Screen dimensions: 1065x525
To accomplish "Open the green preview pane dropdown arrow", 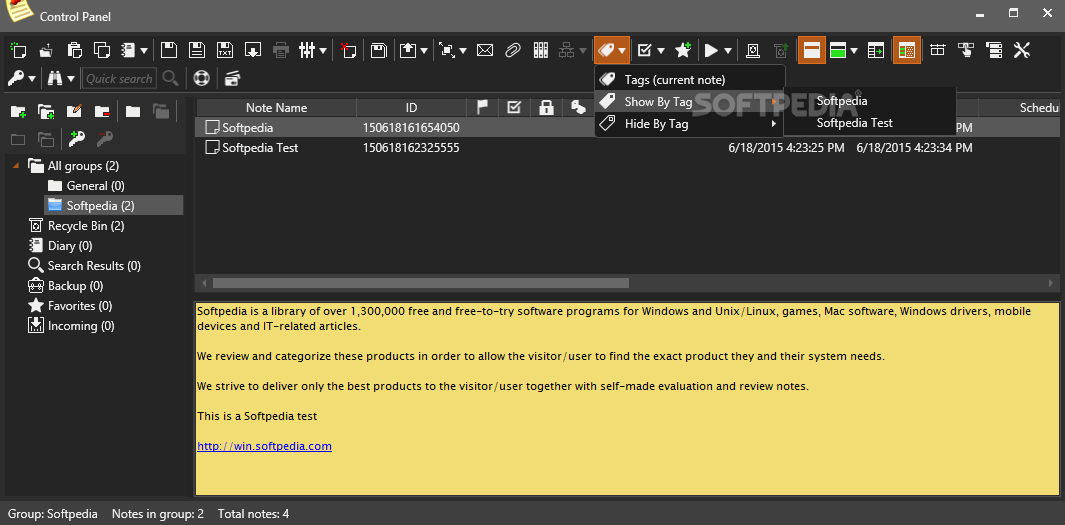I will (x=854, y=50).
